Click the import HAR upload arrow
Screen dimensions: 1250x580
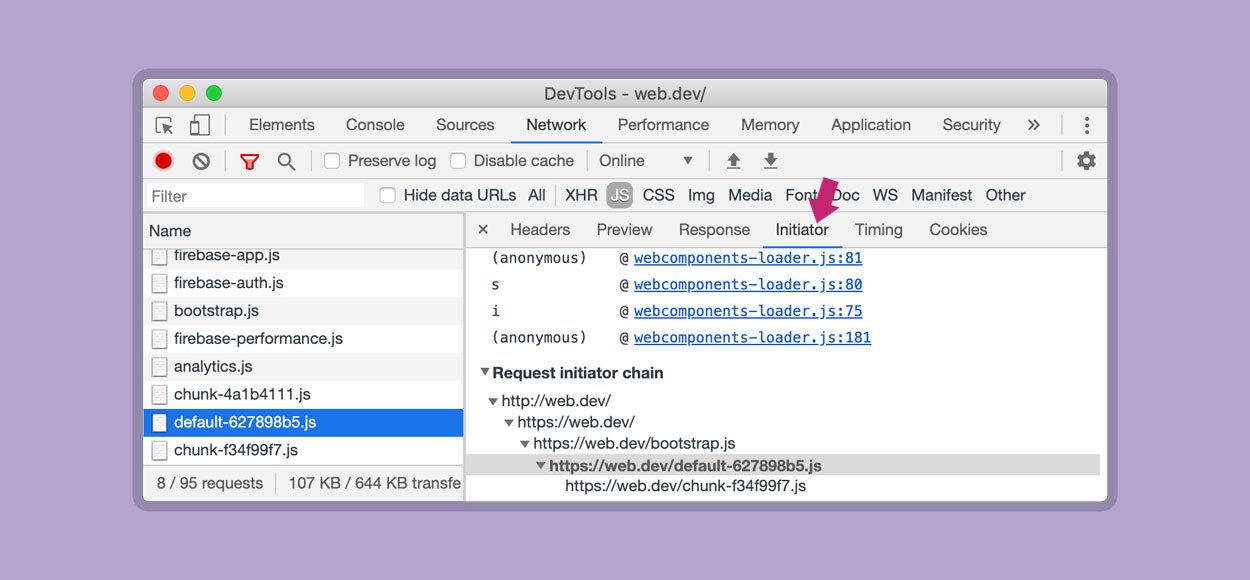[x=733, y=161]
